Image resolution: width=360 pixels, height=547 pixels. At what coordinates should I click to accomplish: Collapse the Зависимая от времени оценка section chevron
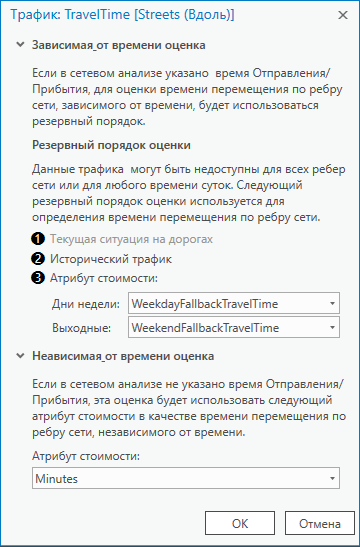21,45
